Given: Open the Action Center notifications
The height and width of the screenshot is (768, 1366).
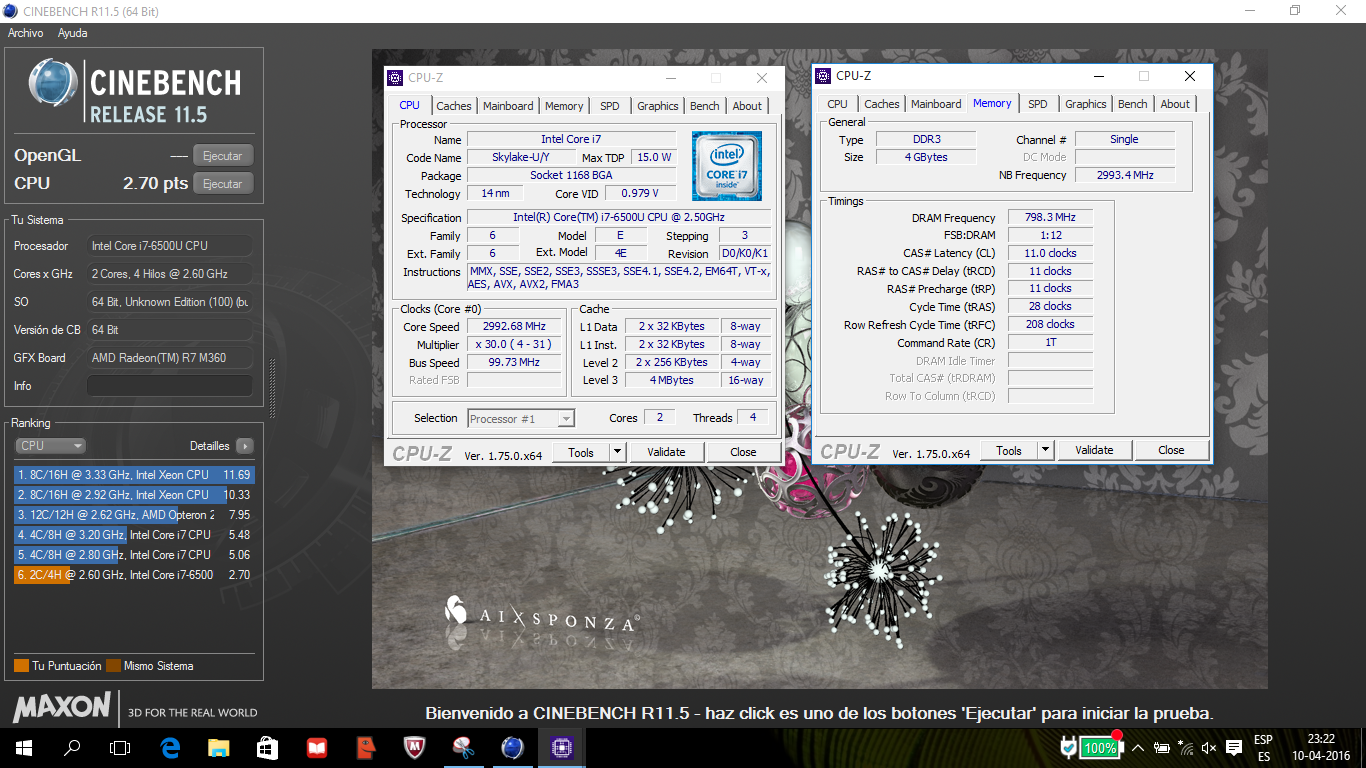Looking at the screenshot, I should point(1234,747).
